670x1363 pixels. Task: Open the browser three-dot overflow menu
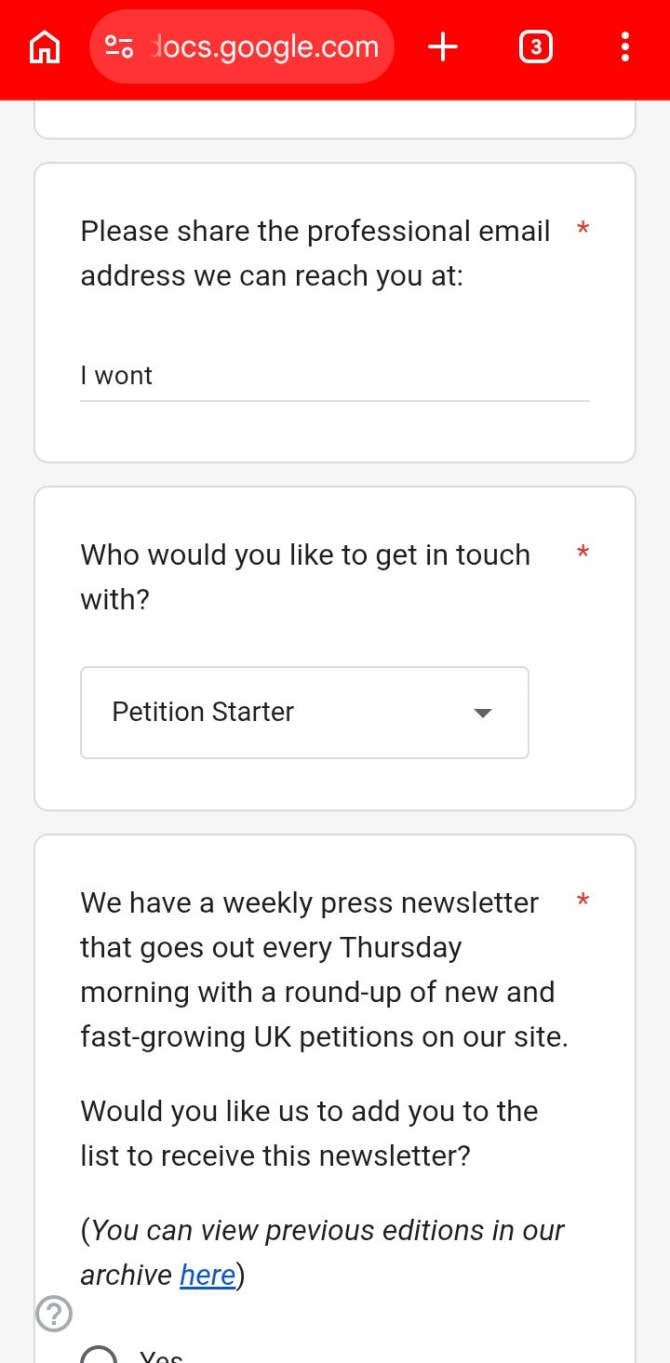(625, 47)
